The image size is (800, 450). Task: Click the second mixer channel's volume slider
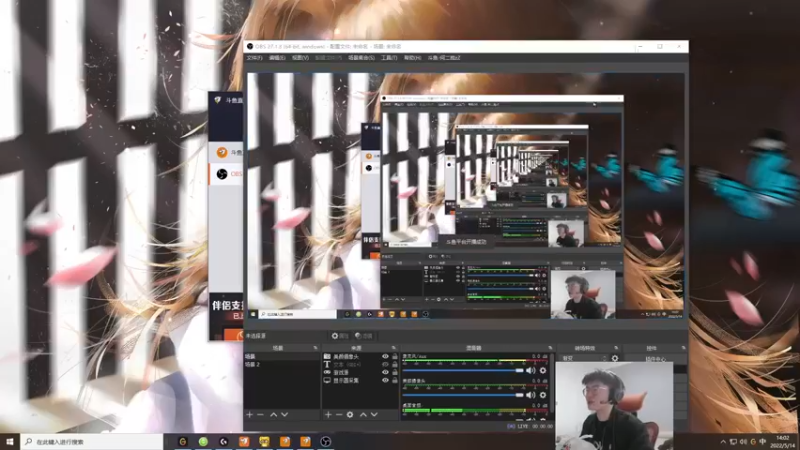[463, 395]
